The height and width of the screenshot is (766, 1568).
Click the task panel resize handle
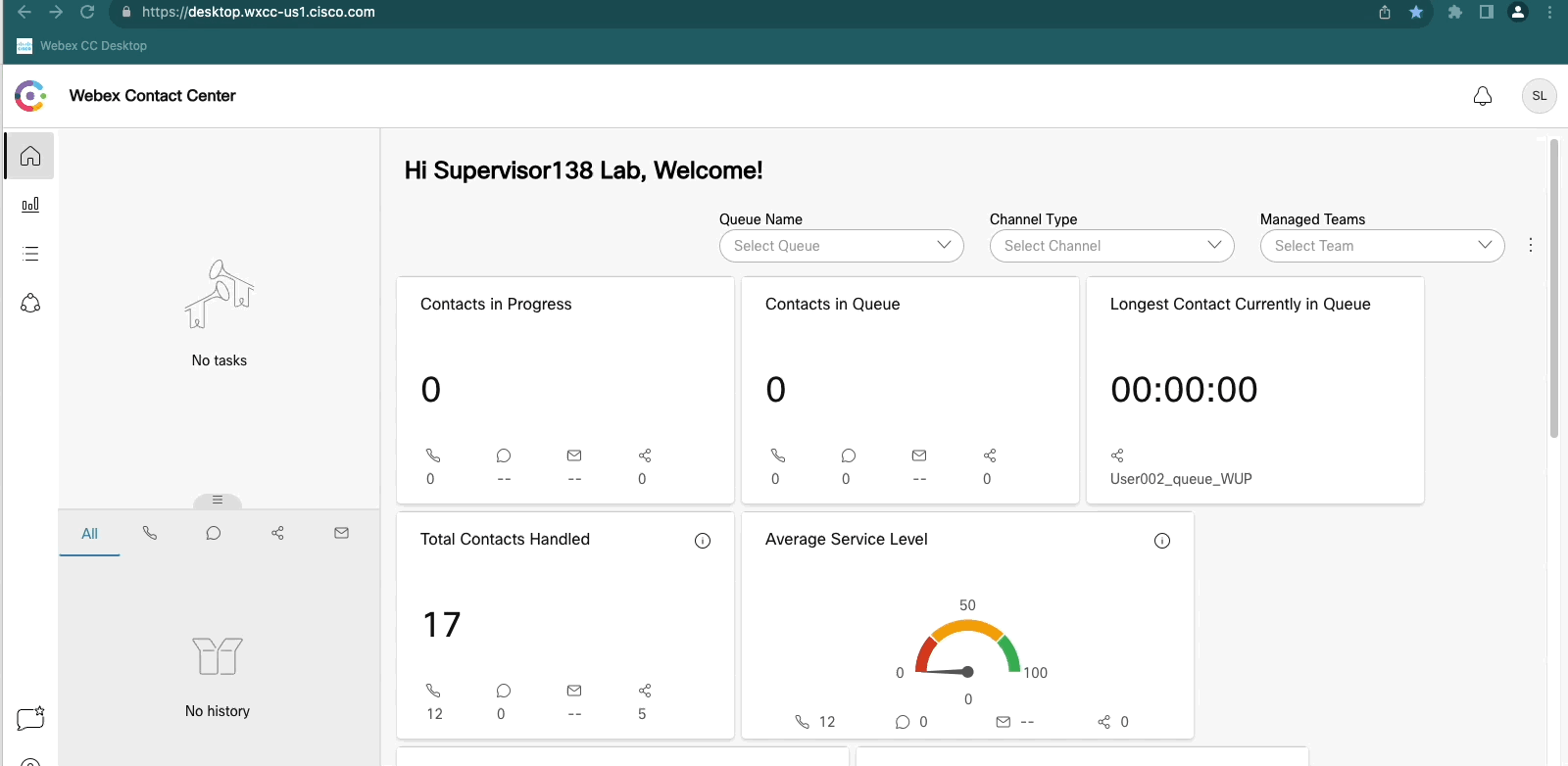(218, 501)
